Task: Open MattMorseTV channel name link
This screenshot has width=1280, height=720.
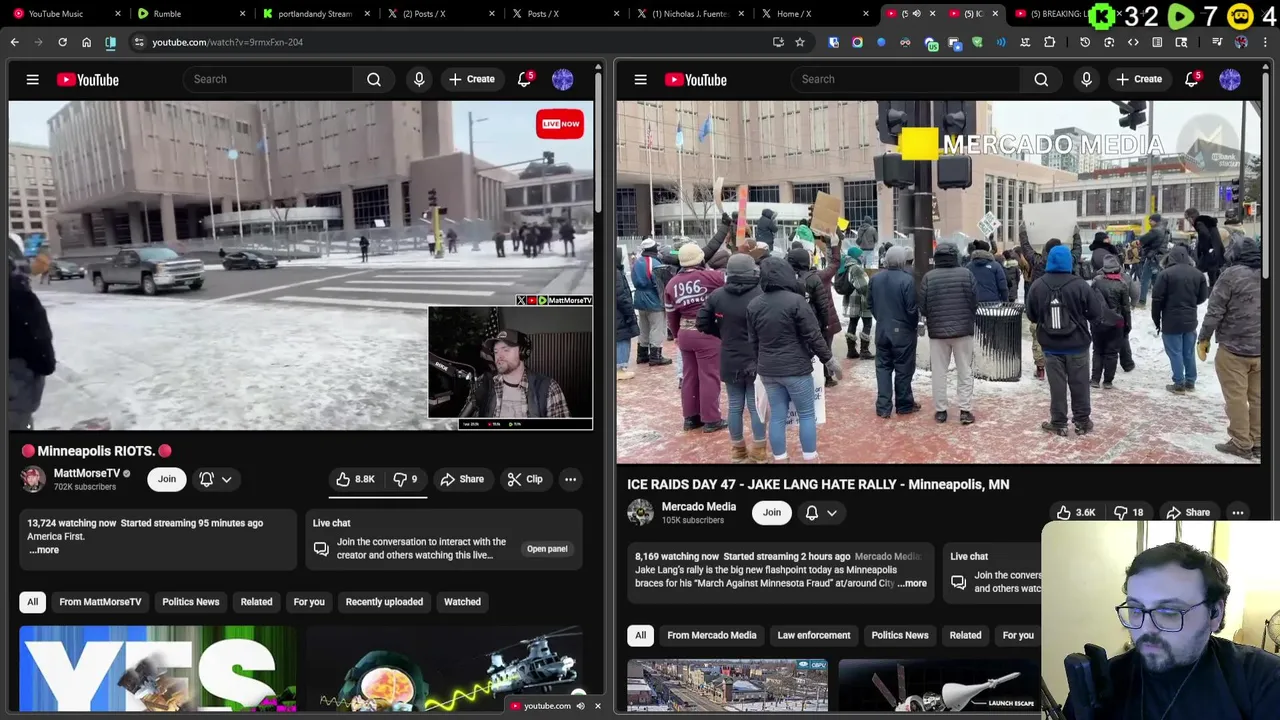Action: (86, 473)
